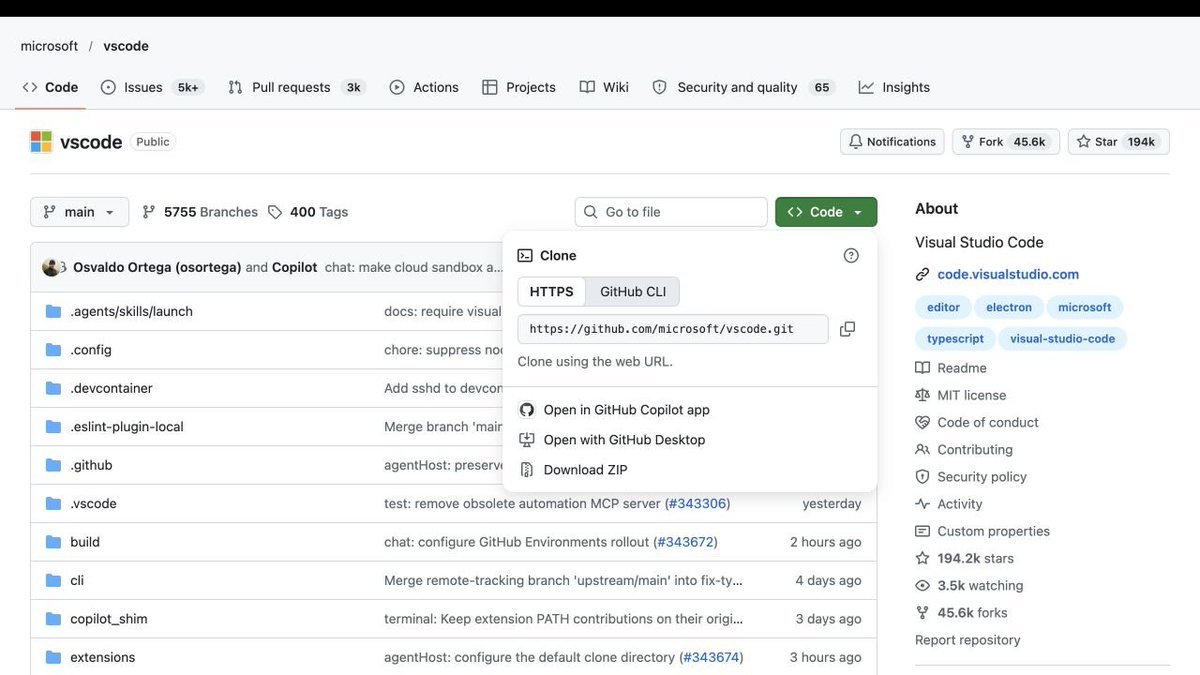The image size is (1200, 675).
Task: Star the vscode repository
Action: coord(1119,142)
